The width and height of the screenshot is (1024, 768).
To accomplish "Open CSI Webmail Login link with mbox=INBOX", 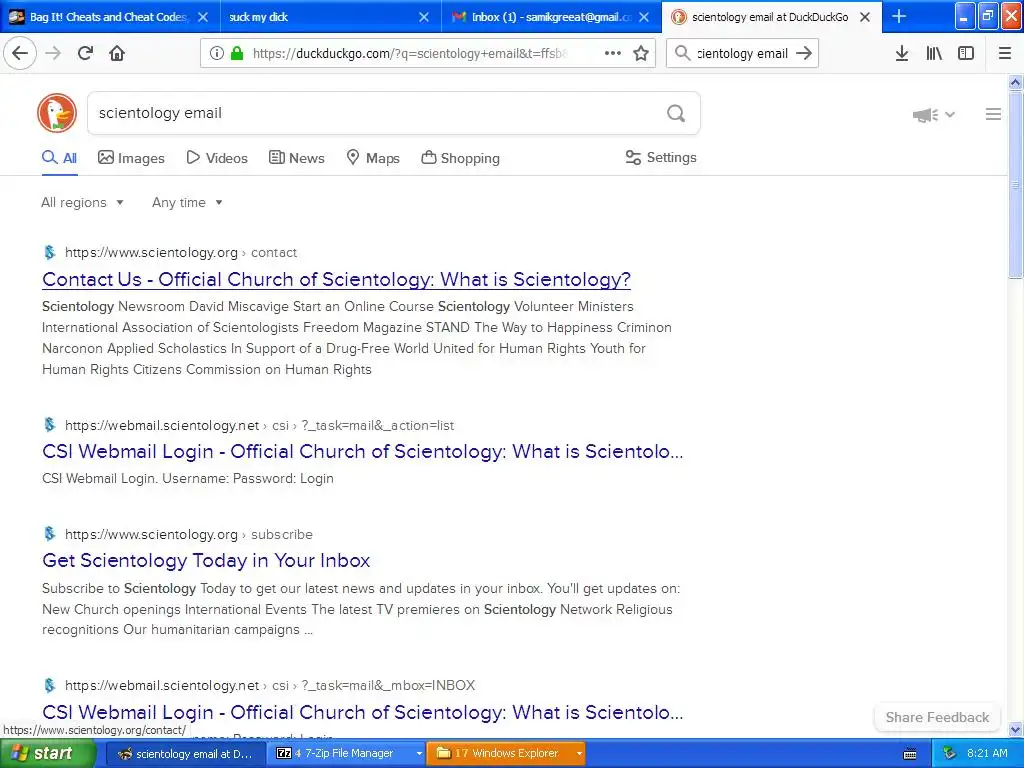I will [x=362, y=712].
